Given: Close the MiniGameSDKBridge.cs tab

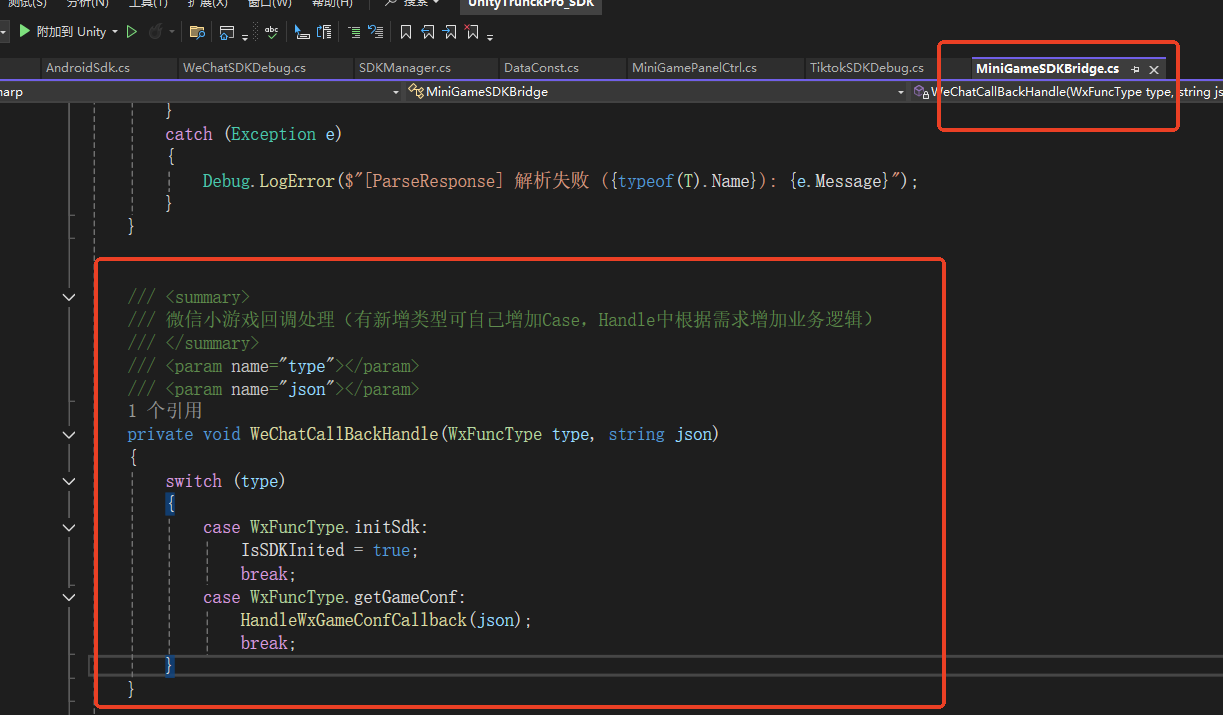Looking at the screenshot, I should tap(1154, 69).
